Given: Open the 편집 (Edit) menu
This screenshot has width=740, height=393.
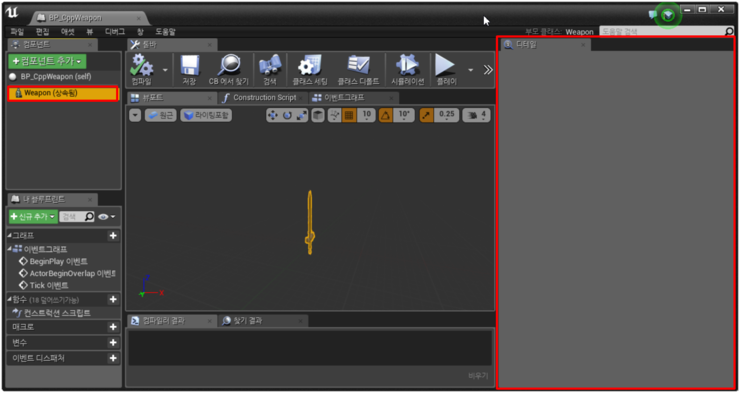Looking at the screenshot, I should (x=42, y=32).
